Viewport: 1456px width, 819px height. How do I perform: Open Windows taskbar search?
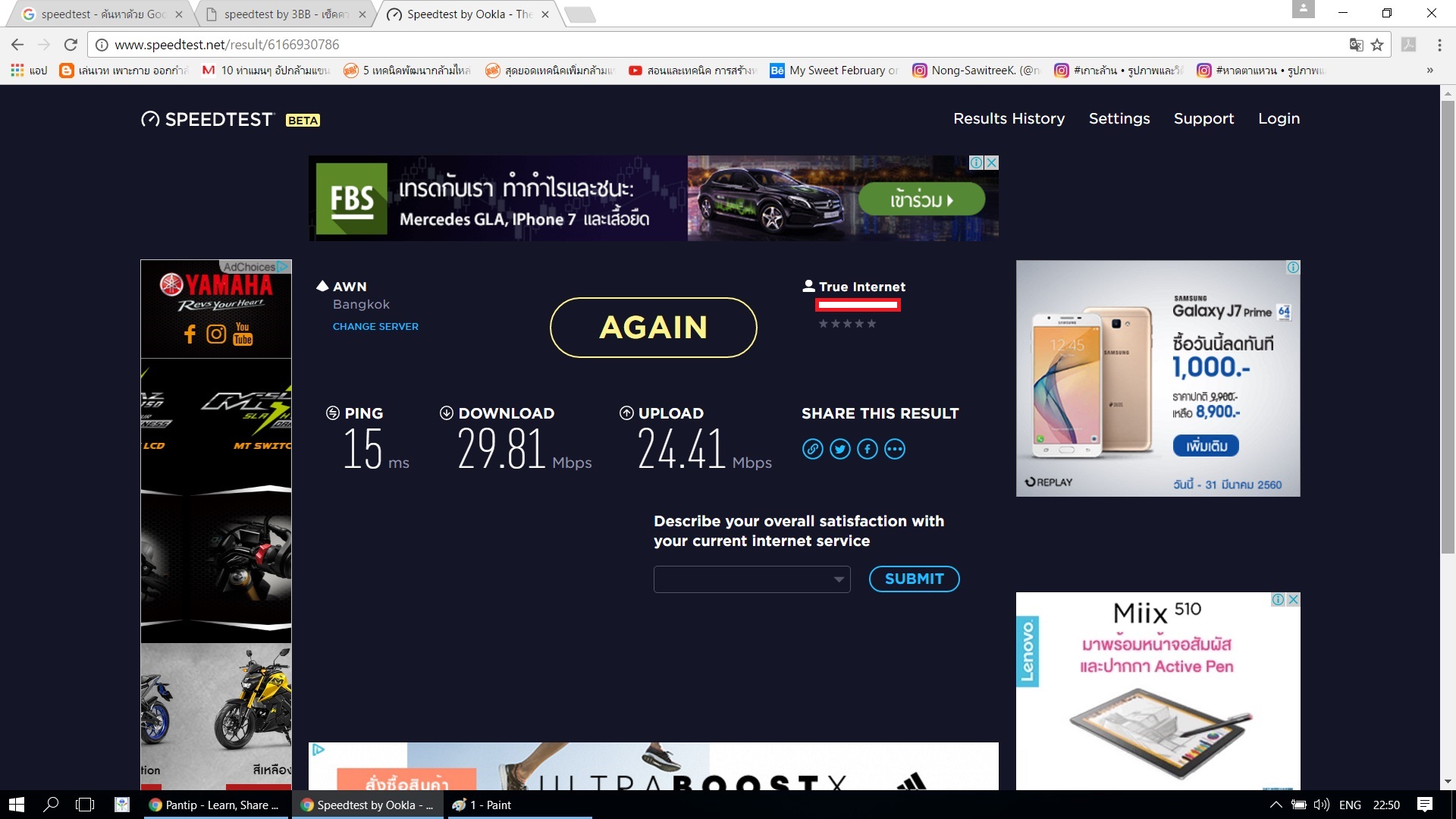coord(51,805)
